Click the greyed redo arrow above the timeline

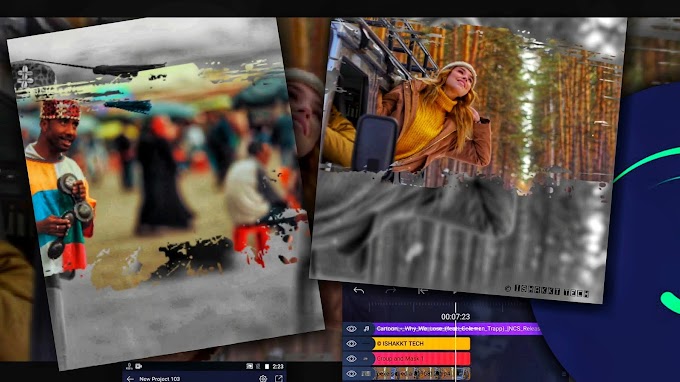coord(390,291)
